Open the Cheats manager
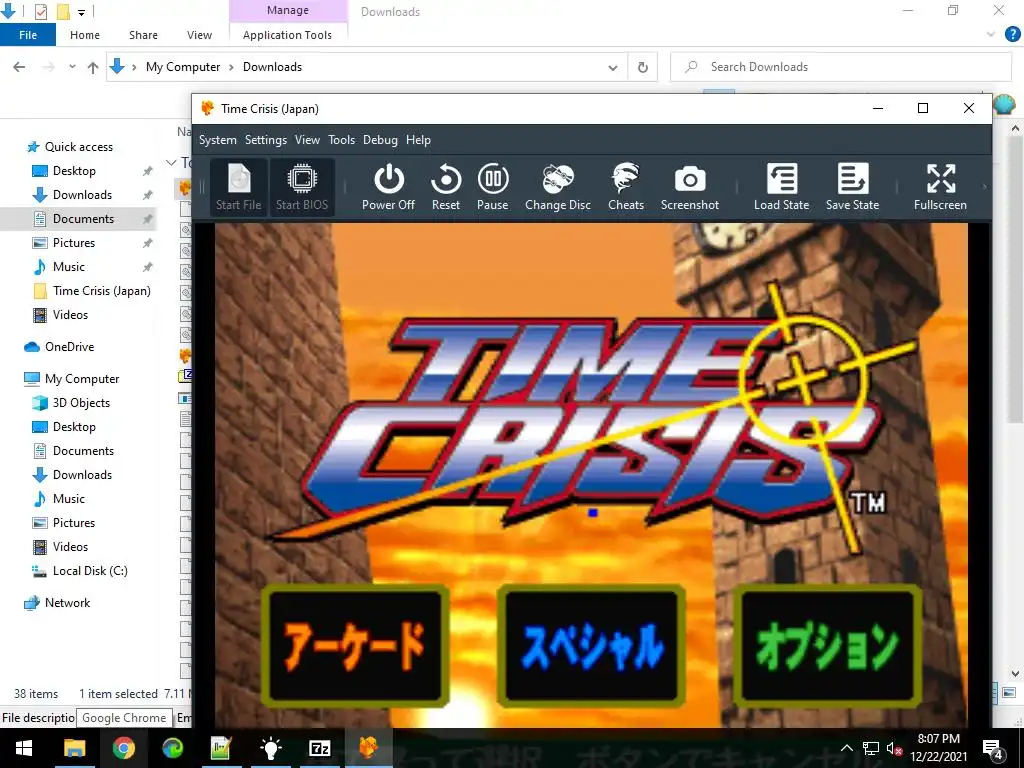Viewport: 1024px width, 768px height. tap(626, 187)
